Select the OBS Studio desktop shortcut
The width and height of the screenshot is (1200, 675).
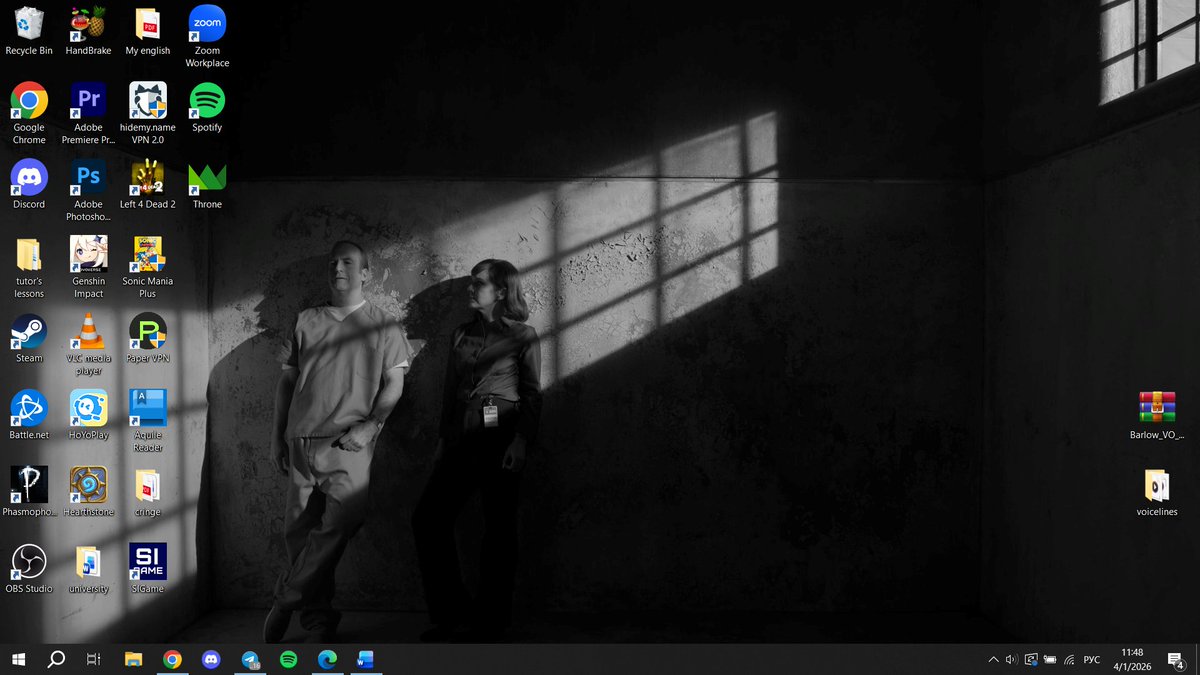coord(29,570)
